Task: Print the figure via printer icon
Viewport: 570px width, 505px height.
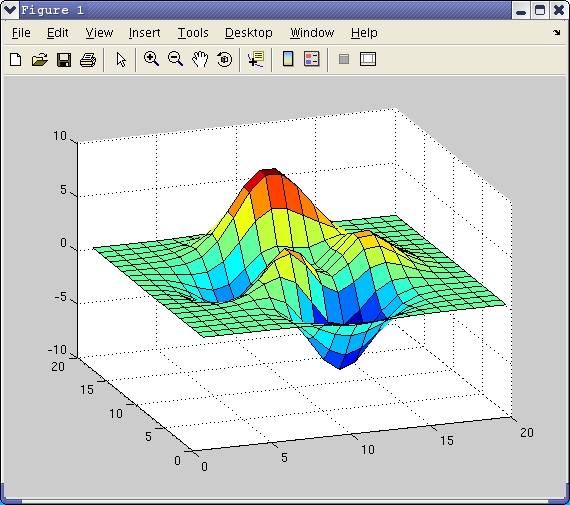Action: click(88, 60)
